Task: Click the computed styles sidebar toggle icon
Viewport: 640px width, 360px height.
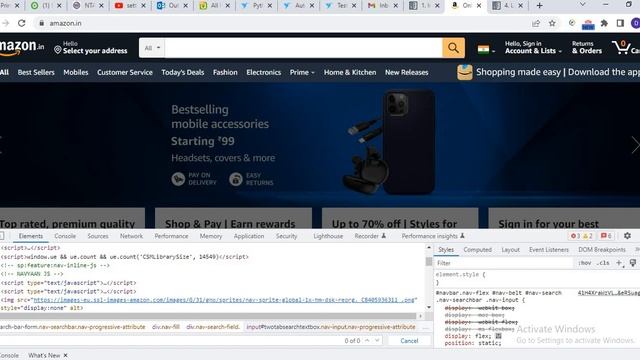Action: pyautogui.click(x=633, y=263)
